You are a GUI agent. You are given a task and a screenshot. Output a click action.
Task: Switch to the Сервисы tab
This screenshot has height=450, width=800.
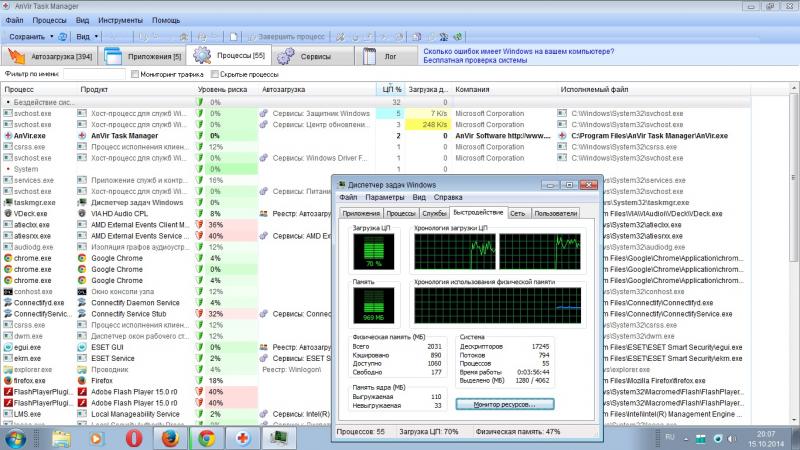click(x=316, y=57)
